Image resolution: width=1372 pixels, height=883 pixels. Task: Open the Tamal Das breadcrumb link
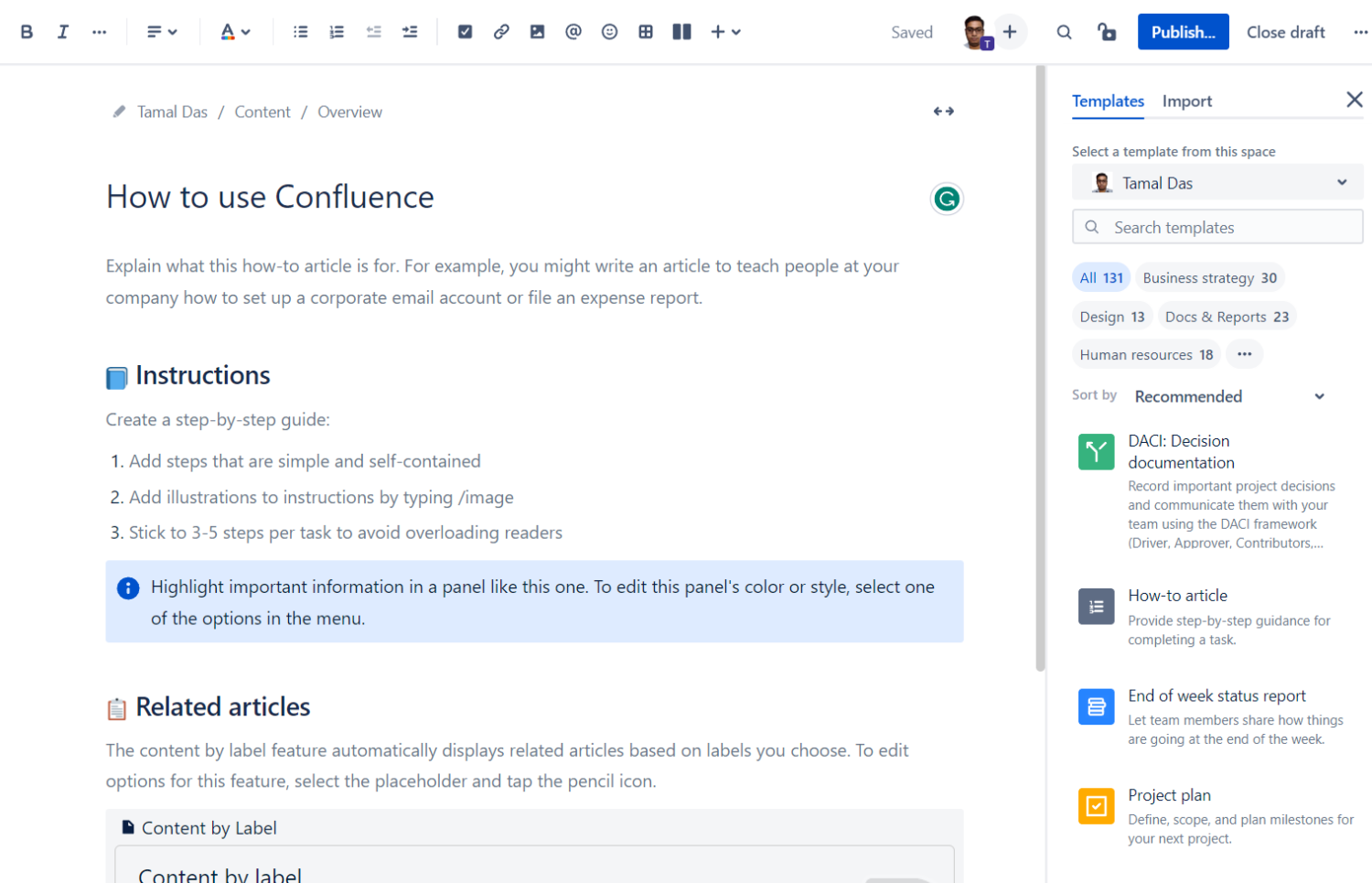click(172, 112)
